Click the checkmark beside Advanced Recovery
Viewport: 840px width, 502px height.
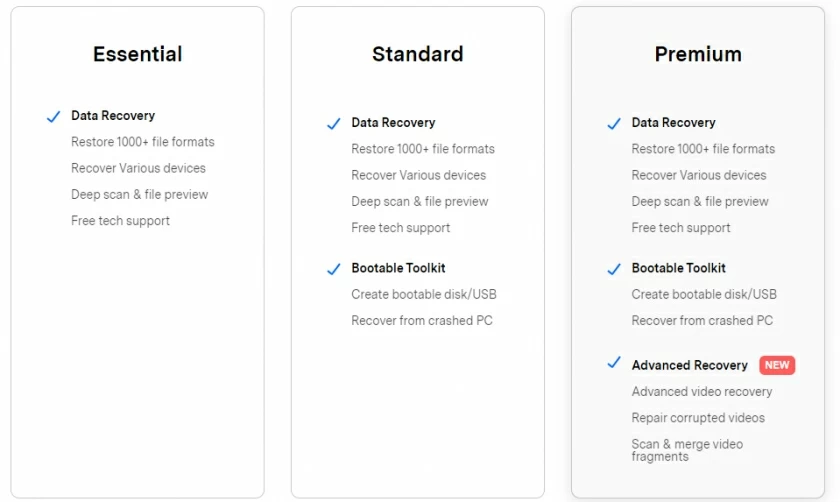click(x=614, y=363)
